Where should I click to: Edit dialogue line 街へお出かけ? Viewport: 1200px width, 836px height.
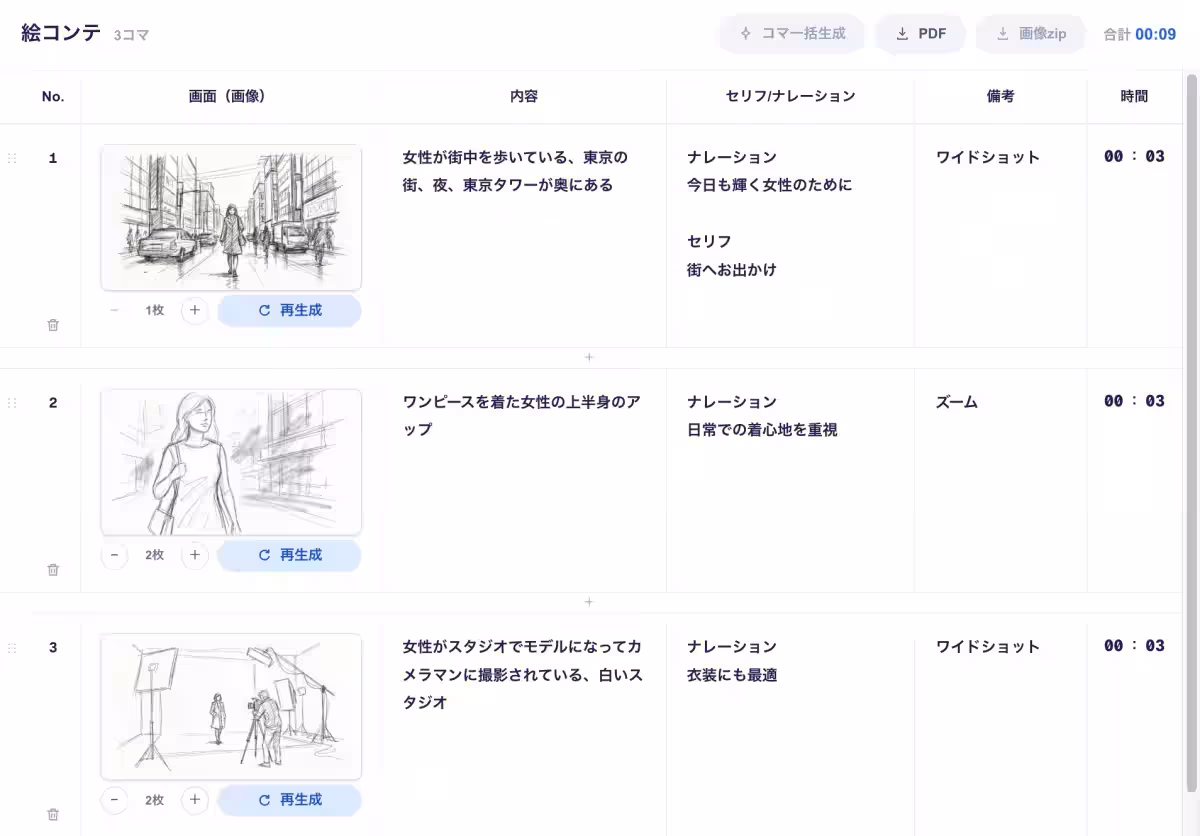coord(732,270)
